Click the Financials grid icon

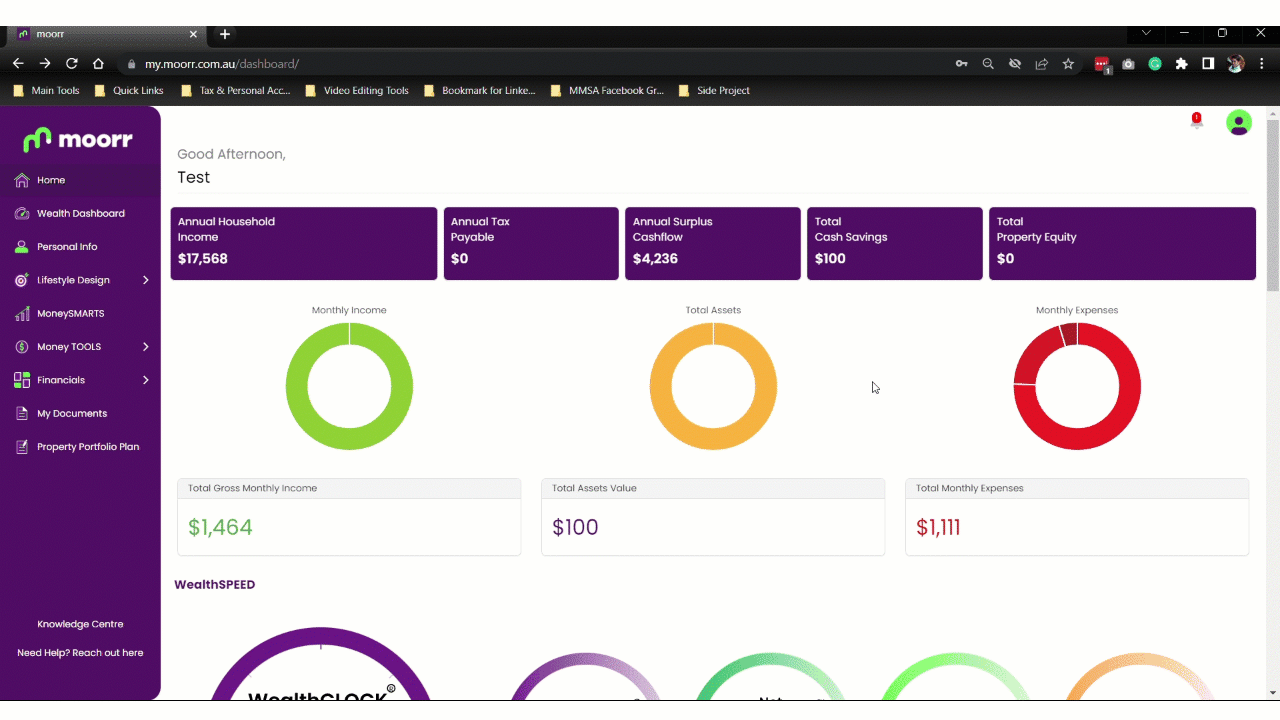(22, 380)
